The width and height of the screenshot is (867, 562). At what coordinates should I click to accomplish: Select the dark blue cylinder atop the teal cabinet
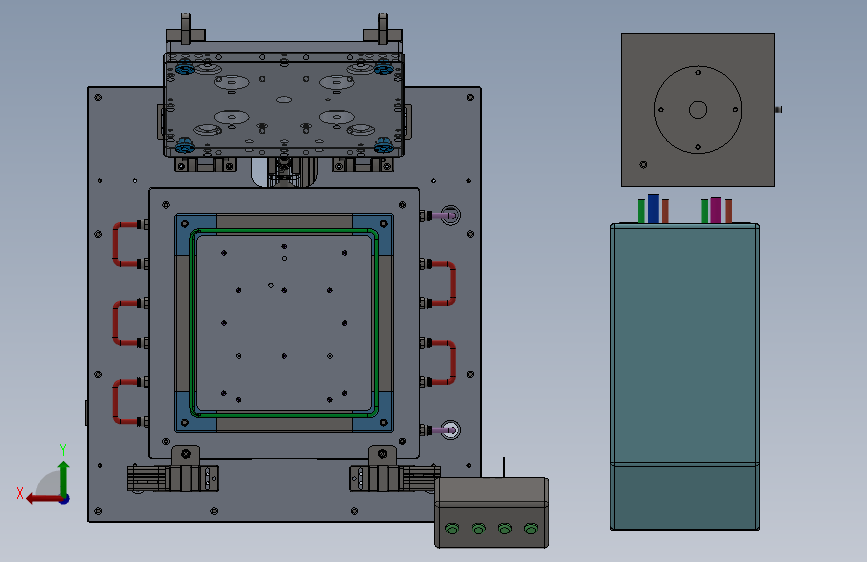pyautogui.click(x=653, y=209)
